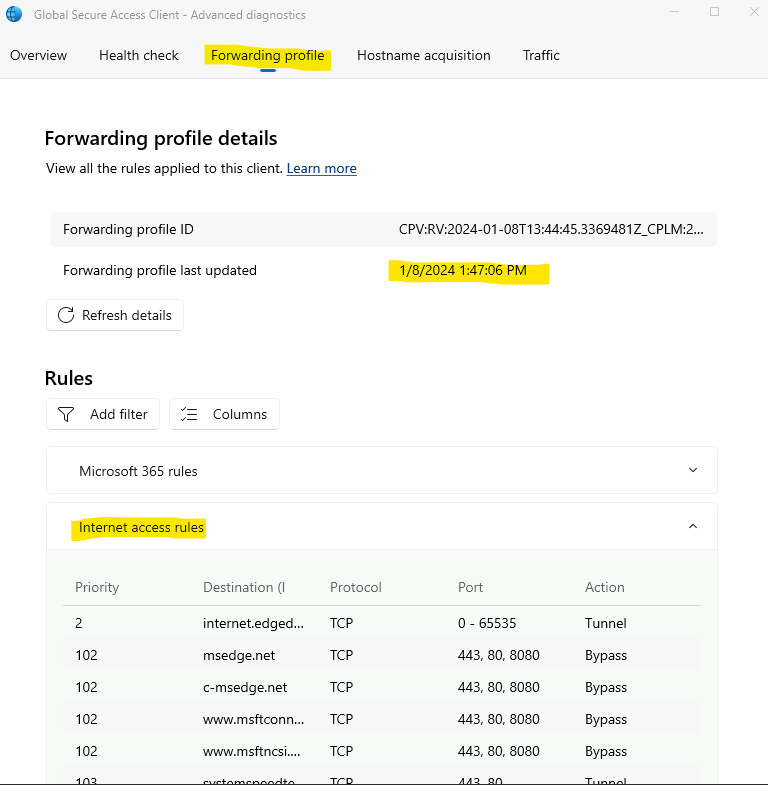Click the funnel filter icon
The image size is (768, 785).
click(x=66, y=414)
